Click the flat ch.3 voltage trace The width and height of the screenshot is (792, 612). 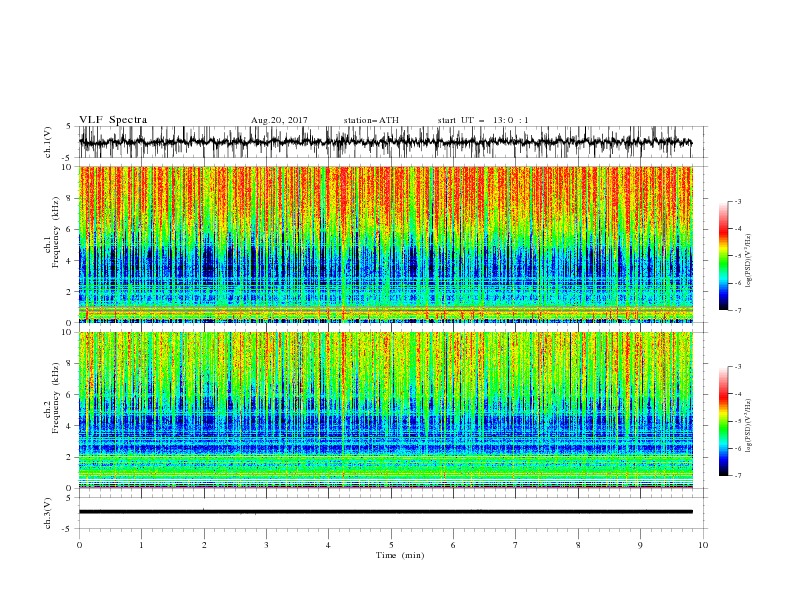385,512
